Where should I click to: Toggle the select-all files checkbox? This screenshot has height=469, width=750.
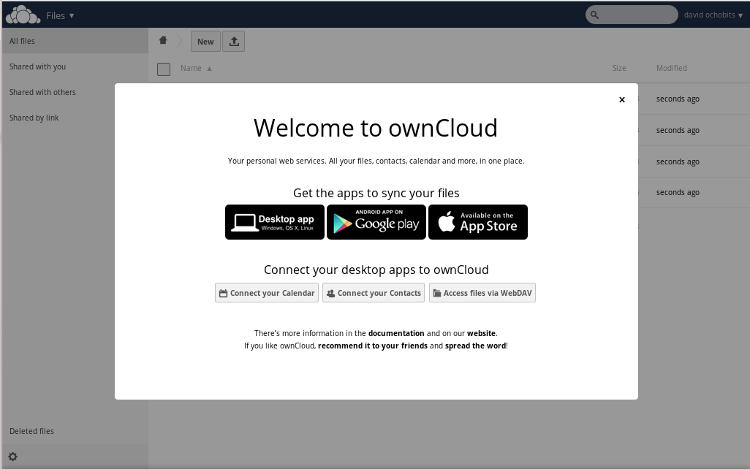(164, 69)
